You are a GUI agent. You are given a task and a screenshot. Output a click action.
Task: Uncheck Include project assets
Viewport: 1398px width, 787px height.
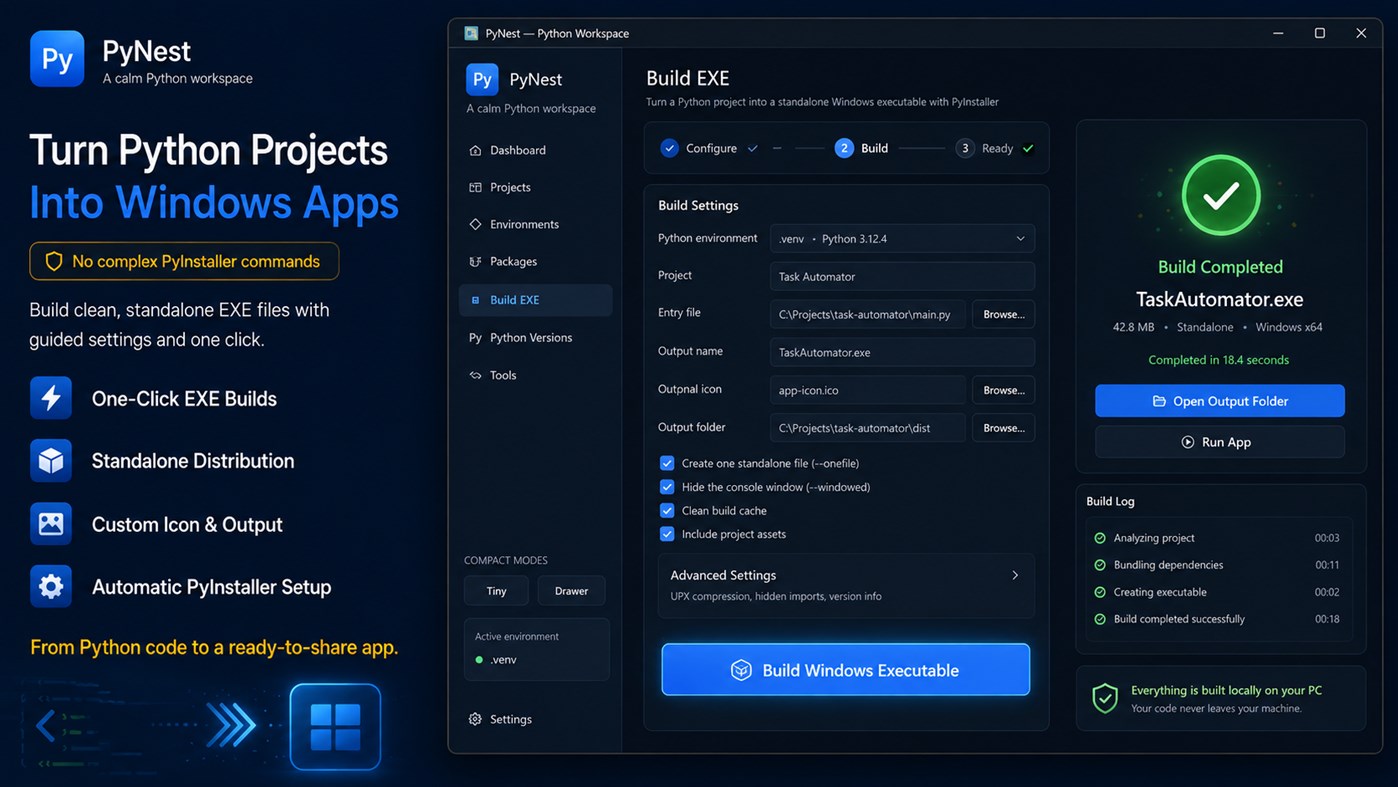(x=667, y=534)
